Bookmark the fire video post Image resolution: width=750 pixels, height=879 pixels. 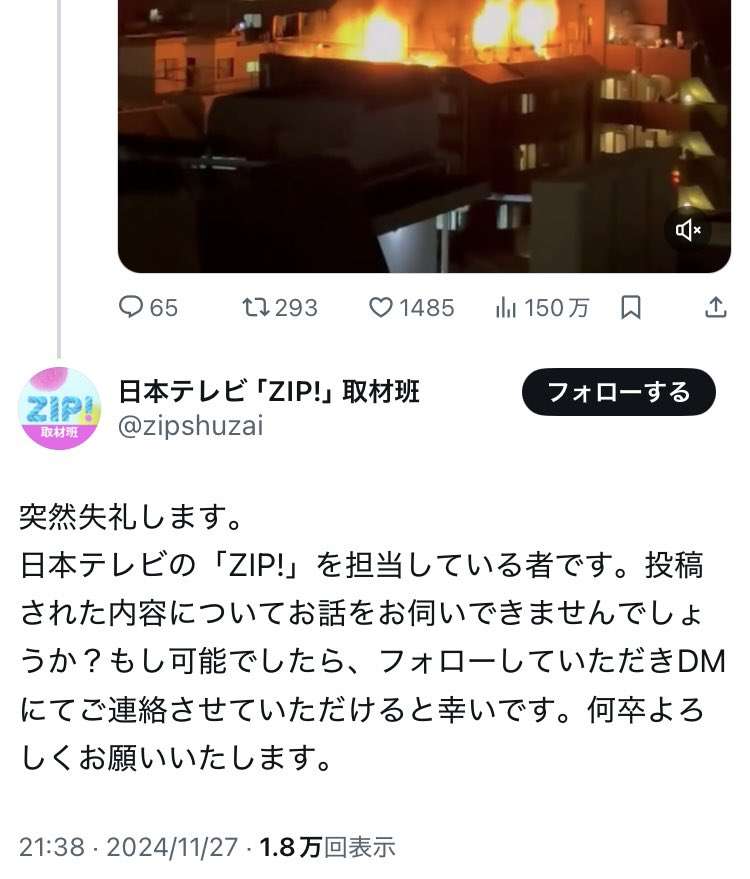click(x=631, y=307)
